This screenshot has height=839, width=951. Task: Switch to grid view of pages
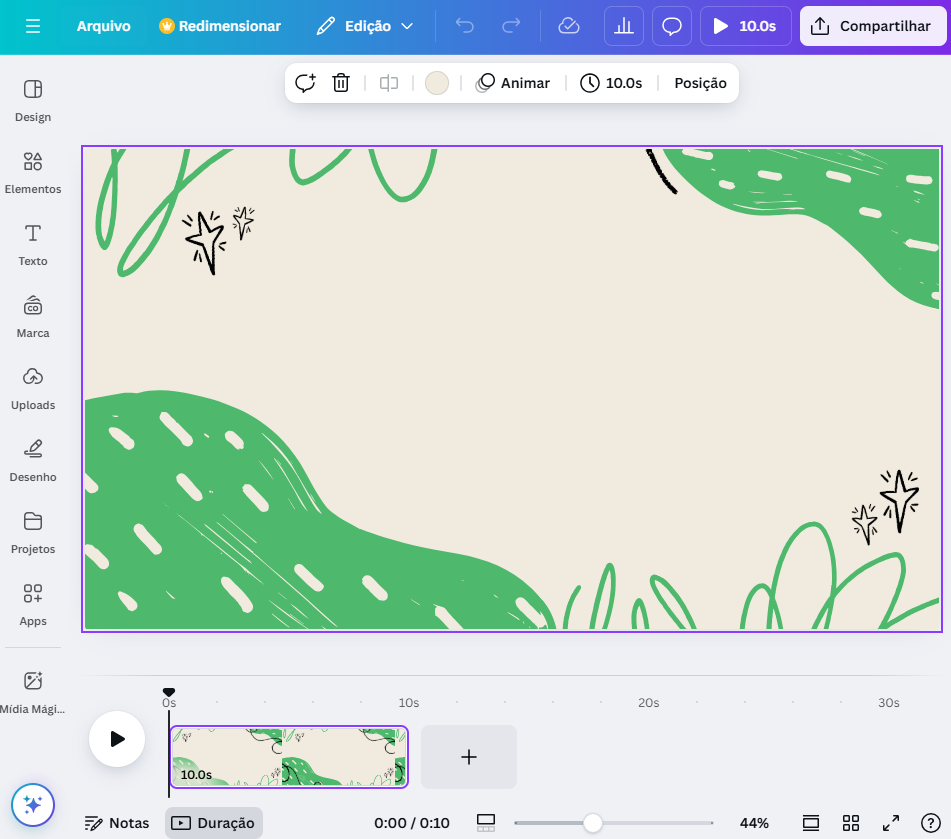(851, 823)
